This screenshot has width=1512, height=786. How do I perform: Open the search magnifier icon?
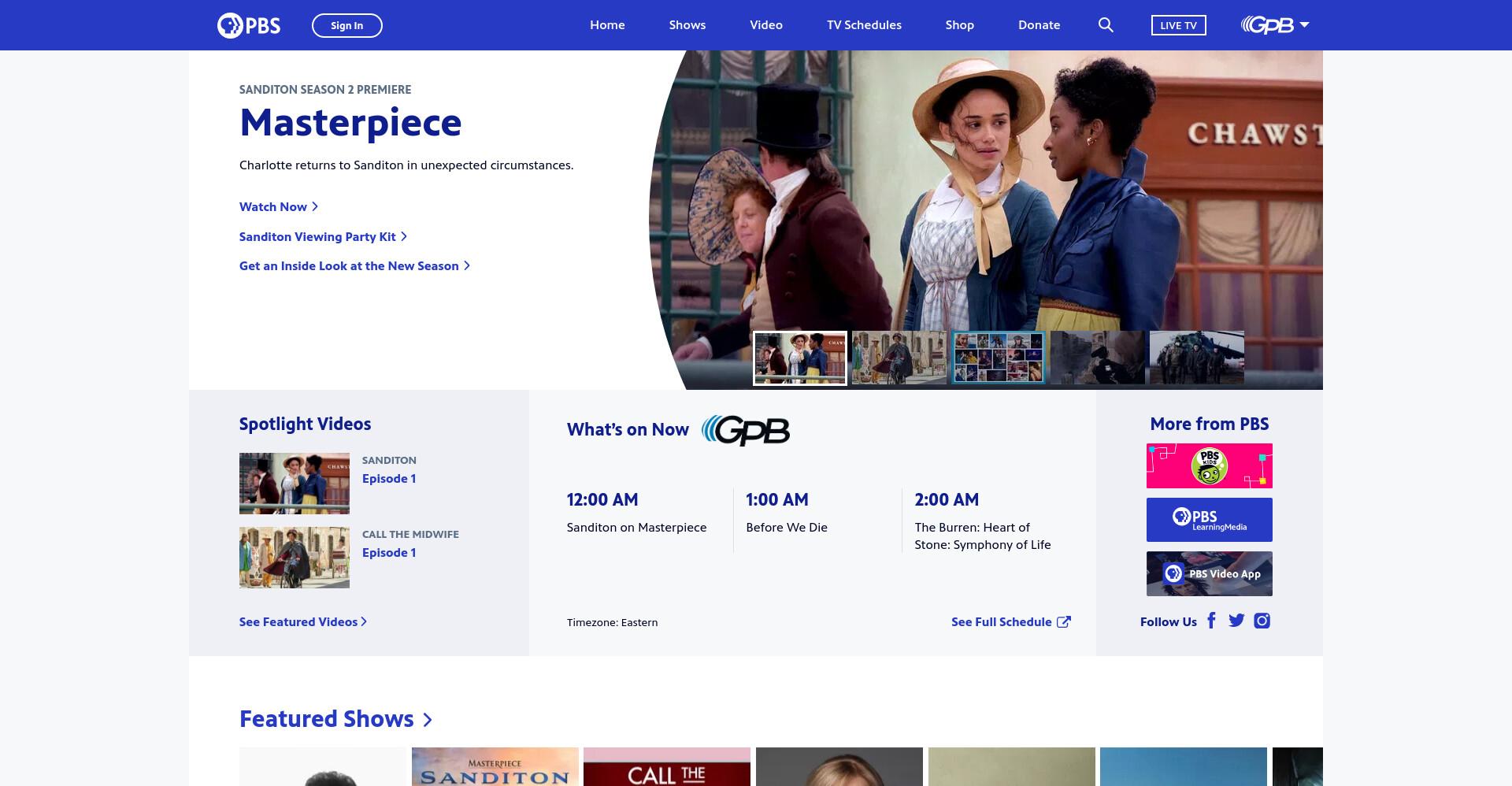click(1106, 25)
